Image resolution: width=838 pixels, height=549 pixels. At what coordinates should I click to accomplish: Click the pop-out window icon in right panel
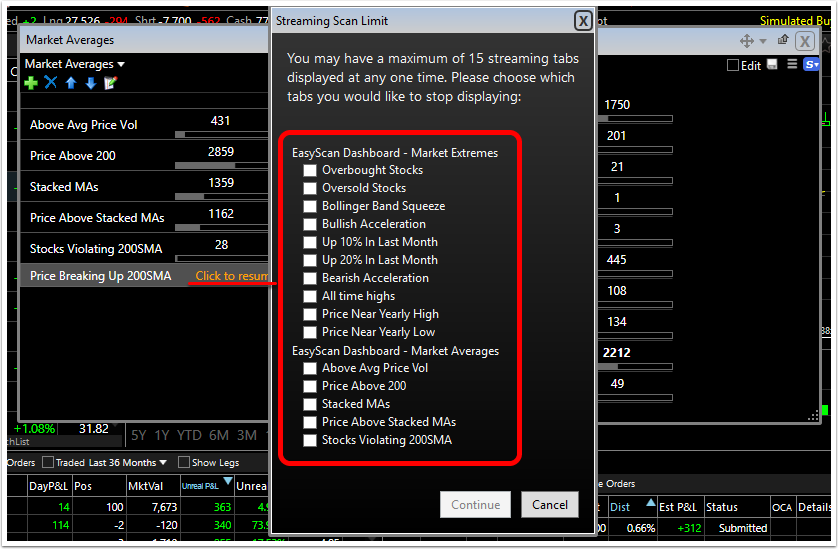point(783,40)
